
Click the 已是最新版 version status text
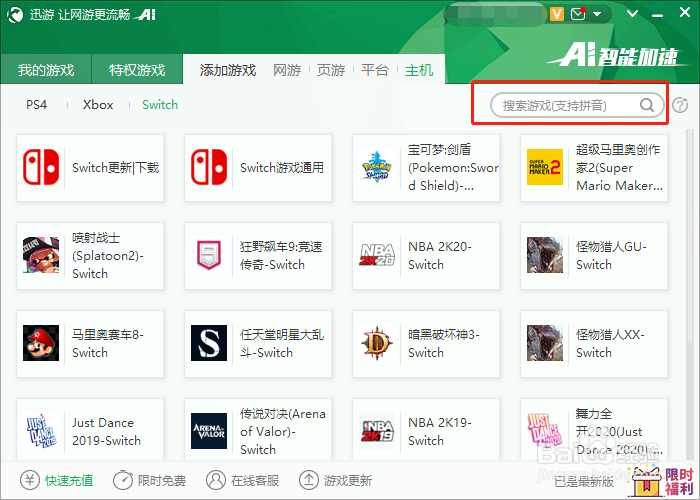(x=584, y=482)
